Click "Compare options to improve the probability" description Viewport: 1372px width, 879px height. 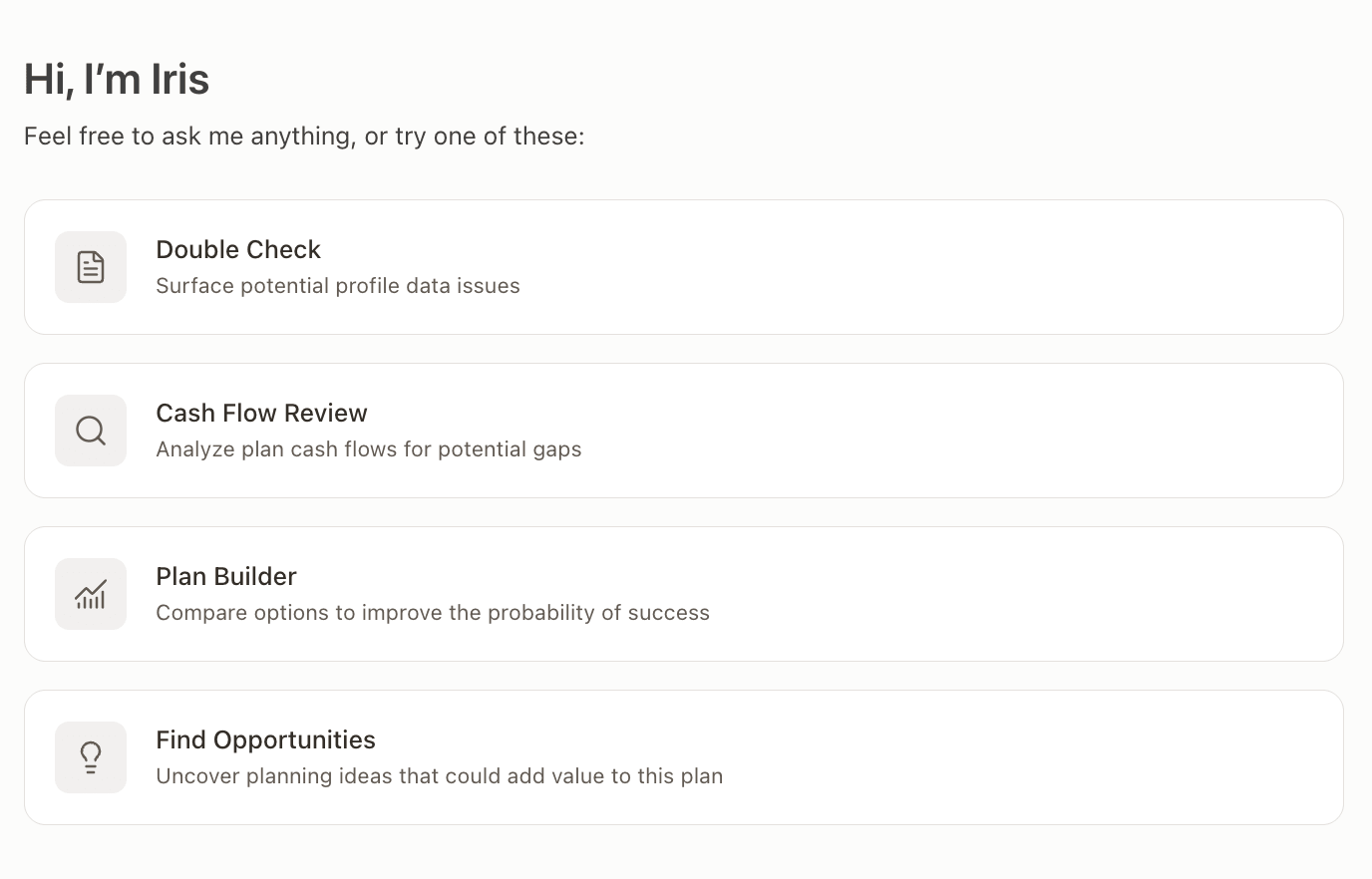pyautogui.click(x=433, y=613)
